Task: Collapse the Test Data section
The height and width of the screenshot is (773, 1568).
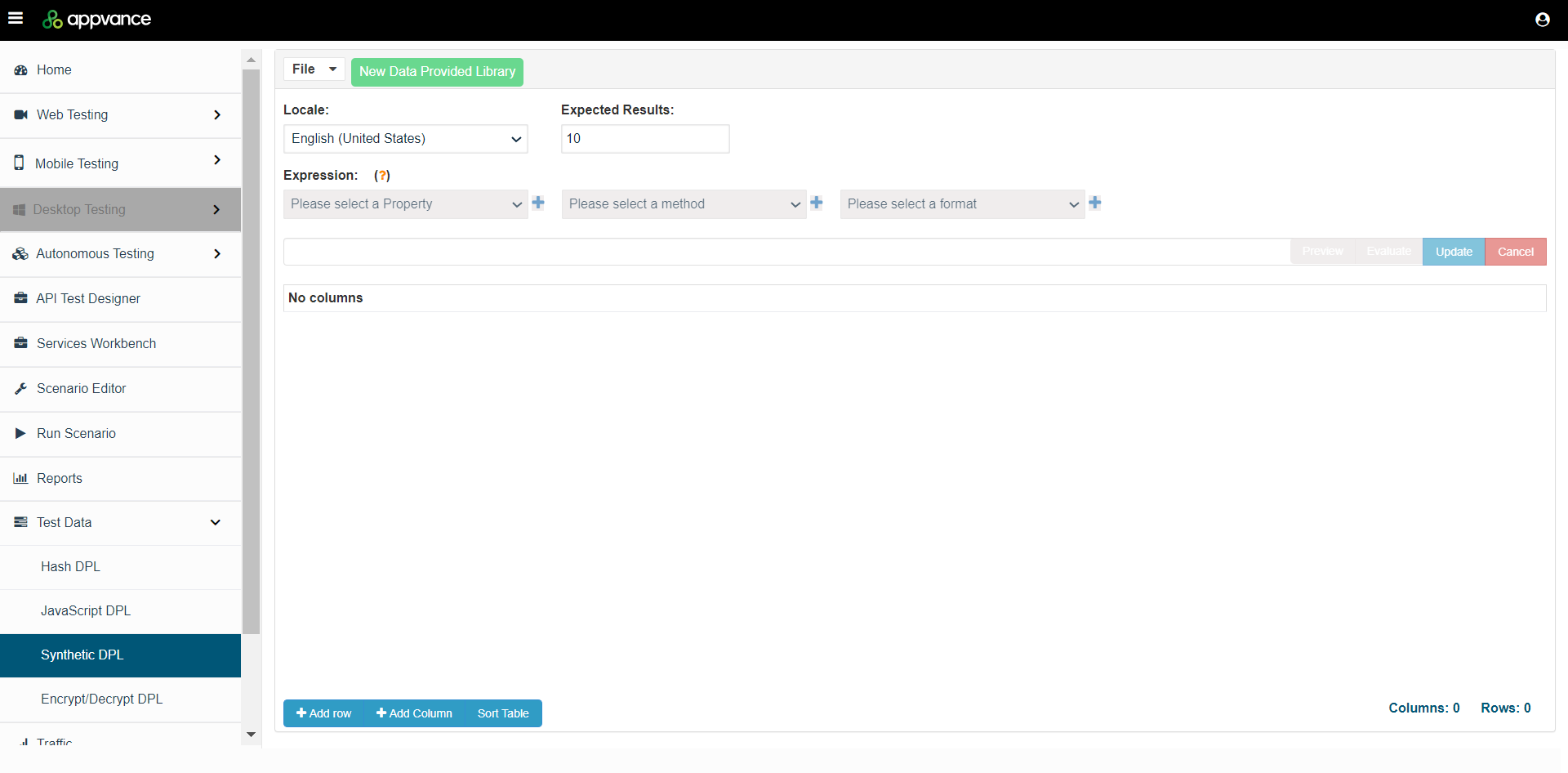Action: (x=216, y=523)
